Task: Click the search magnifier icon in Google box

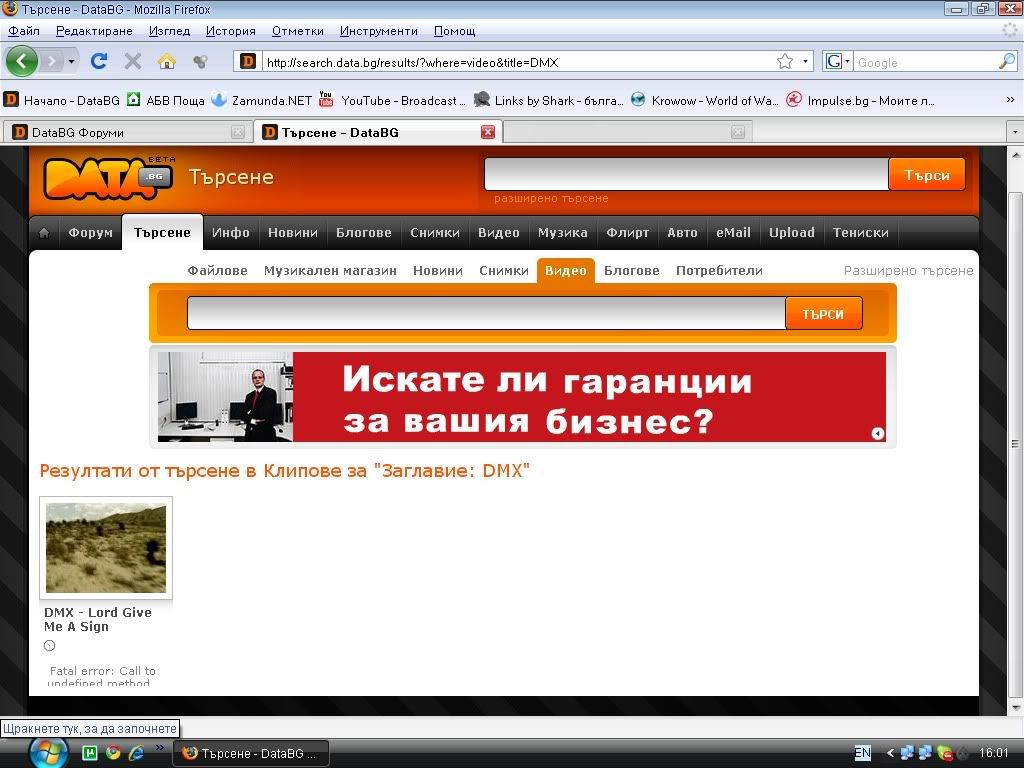Action: coord(1006,61)
